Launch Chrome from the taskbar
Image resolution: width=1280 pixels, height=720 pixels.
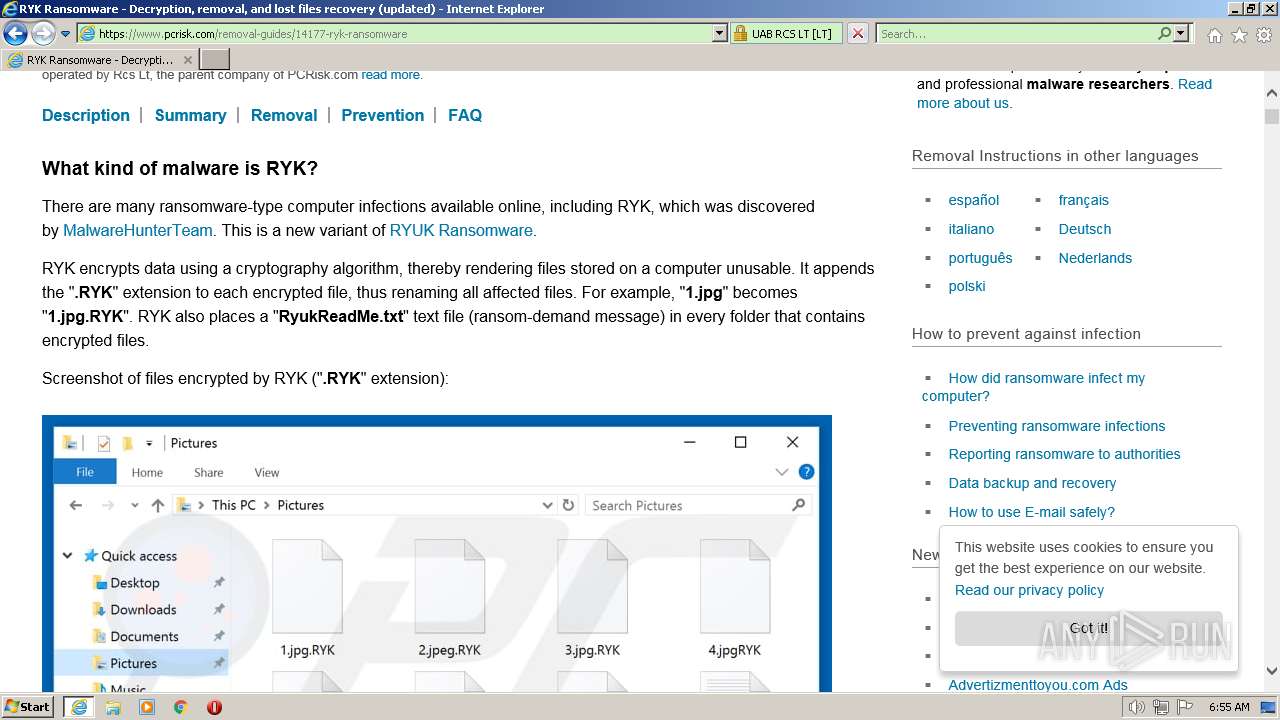coord(181,707)
